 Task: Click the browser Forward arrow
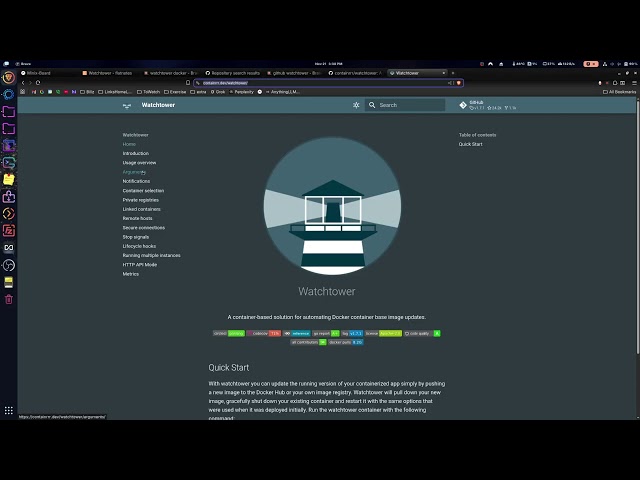pyautogui.click(x=30, y=83)
